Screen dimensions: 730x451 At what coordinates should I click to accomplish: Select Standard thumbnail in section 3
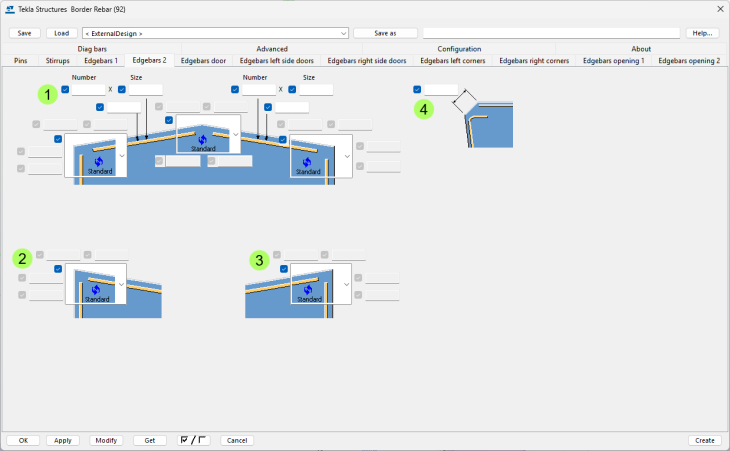(308, 285)
